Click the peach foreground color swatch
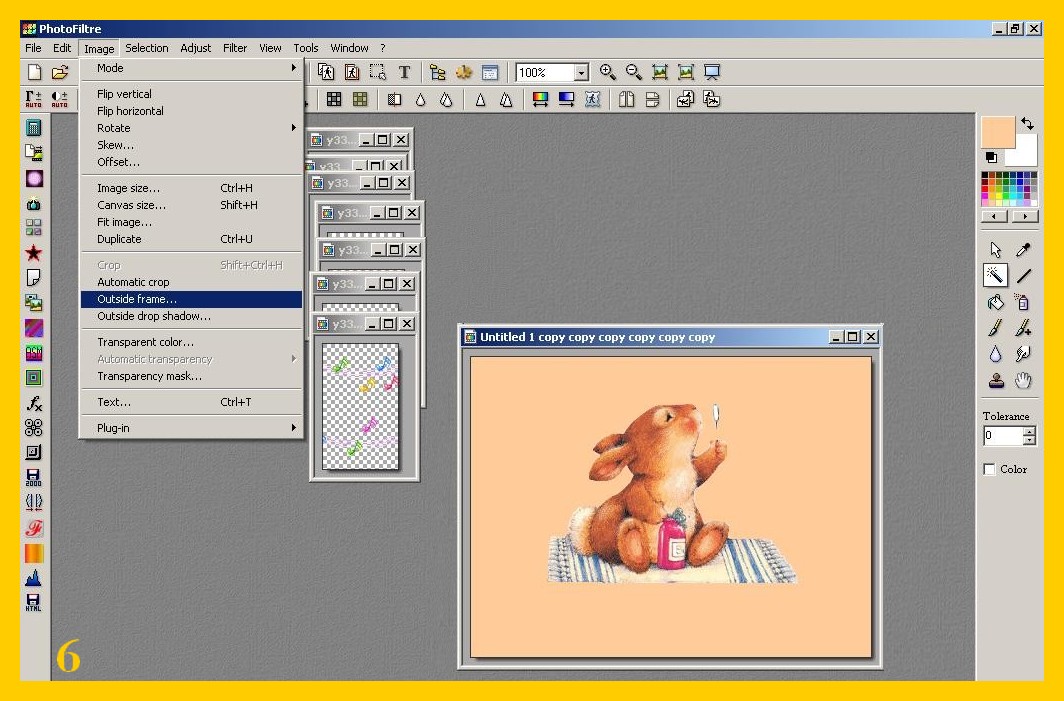This screenshot has width=1064, height=701. point(997,132)
